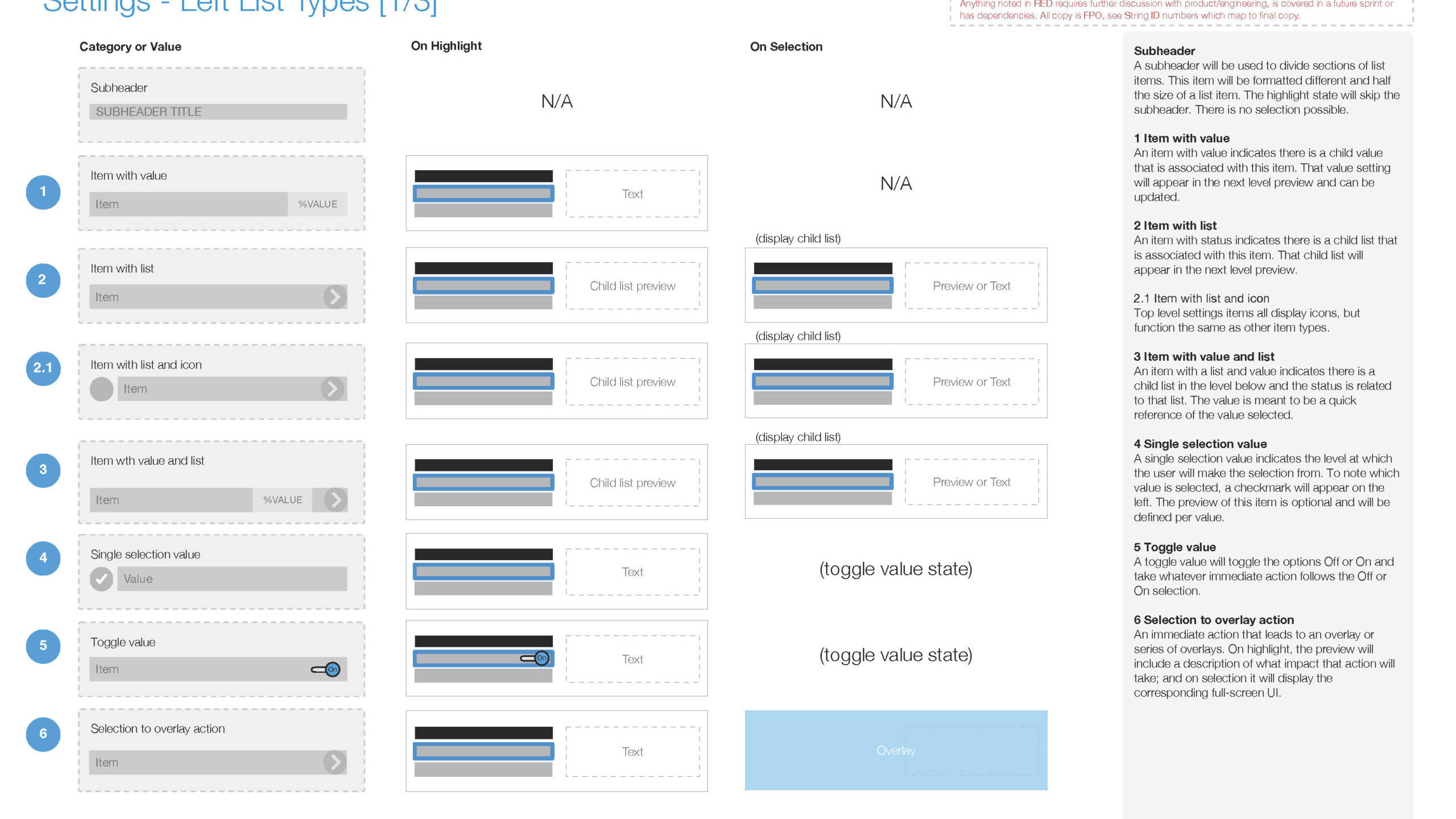Click the Child list preview box for item 2
Screen dimensions: 1456x819
632,286
